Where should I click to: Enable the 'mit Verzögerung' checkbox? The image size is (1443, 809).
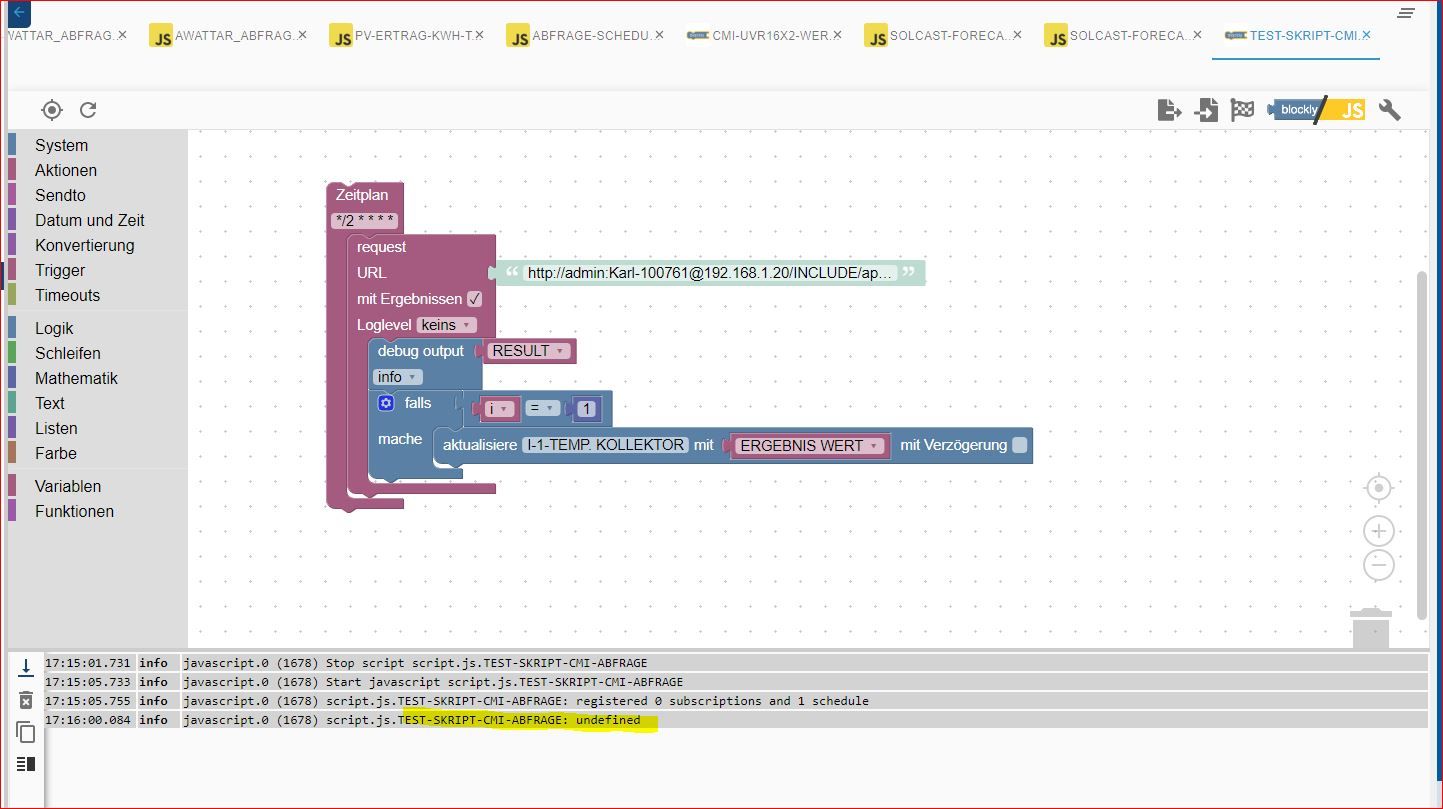pyautogui.click(x=1019, y=445)
